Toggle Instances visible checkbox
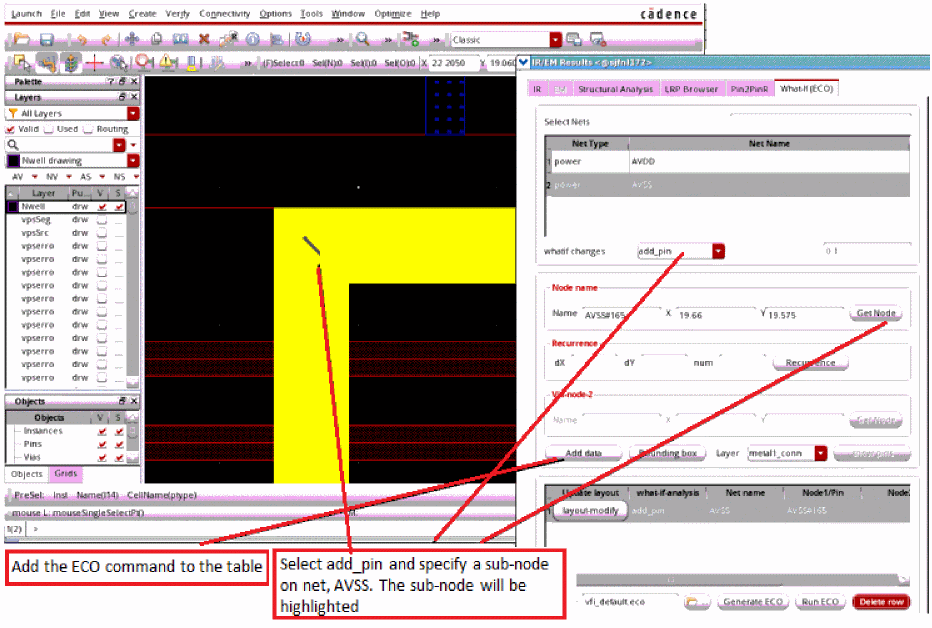 (102, 431)
